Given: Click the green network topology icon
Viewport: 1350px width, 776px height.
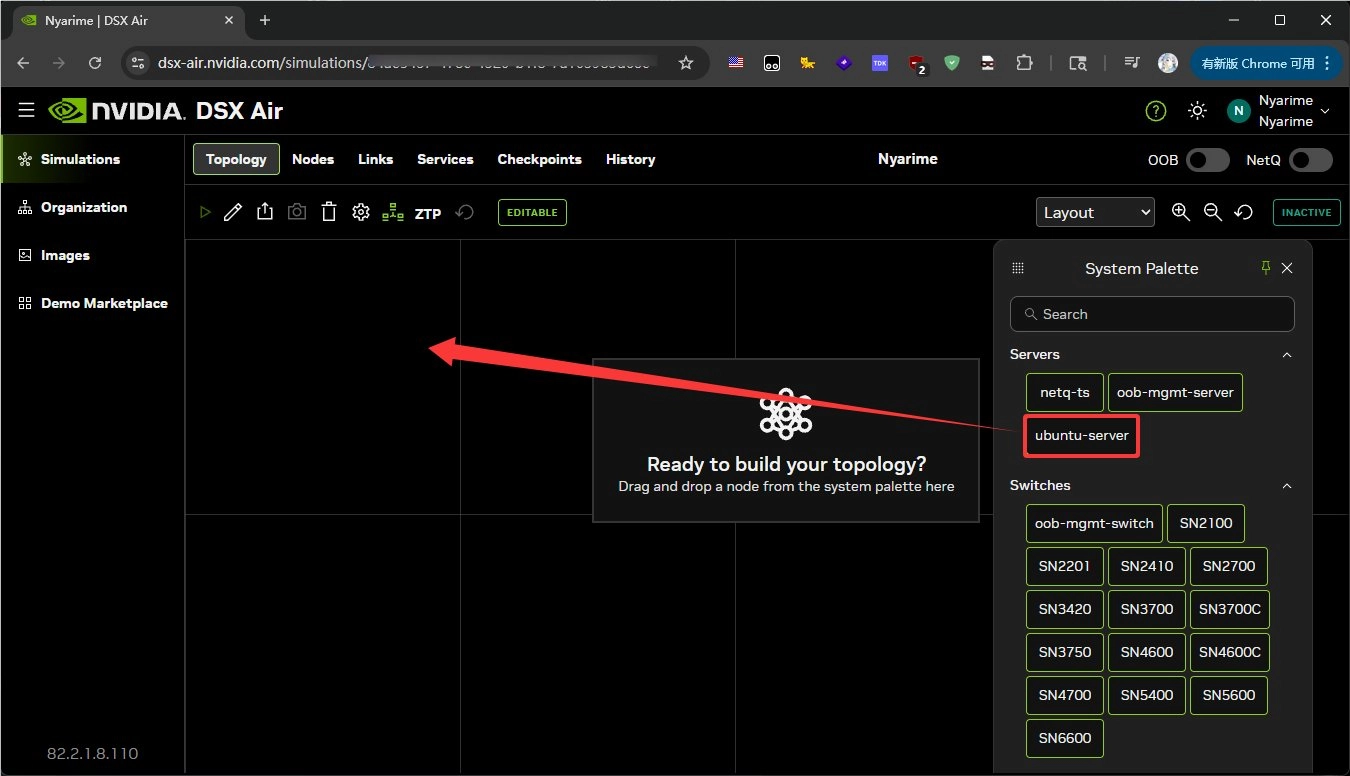Looking at the screenshot, I should (393, 212).
